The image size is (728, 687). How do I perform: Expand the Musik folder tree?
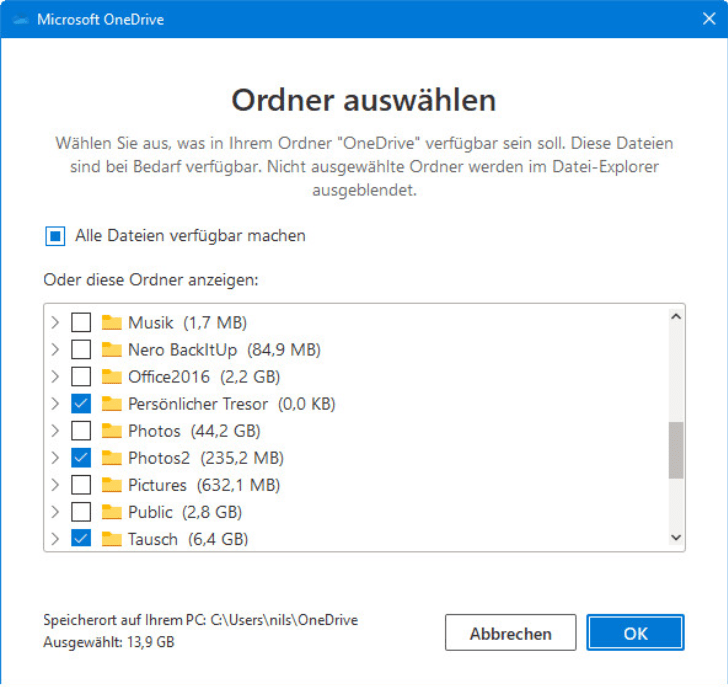point(55,322)
